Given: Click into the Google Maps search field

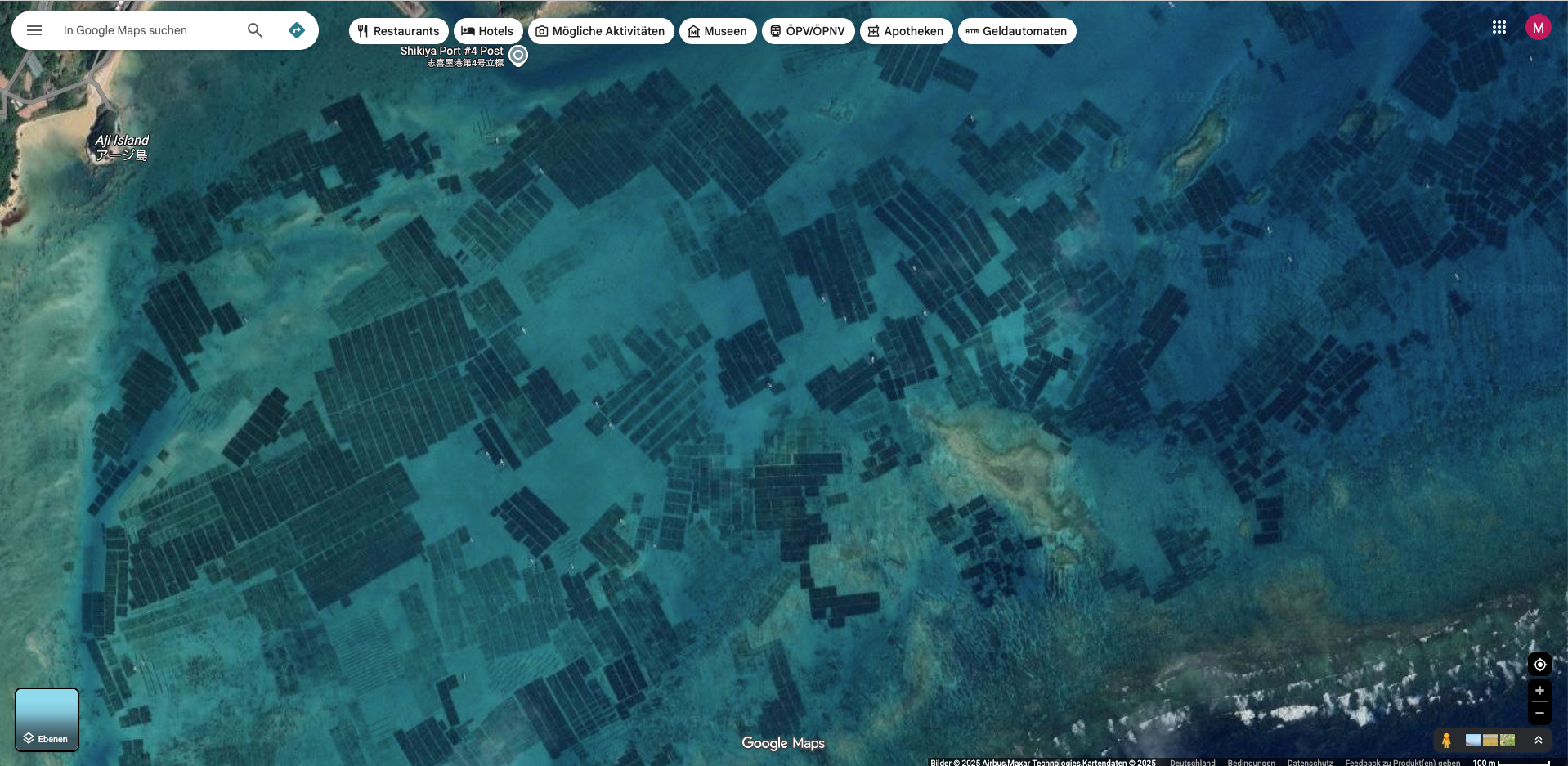Looking at the screenshot, I should coord(147,30).
